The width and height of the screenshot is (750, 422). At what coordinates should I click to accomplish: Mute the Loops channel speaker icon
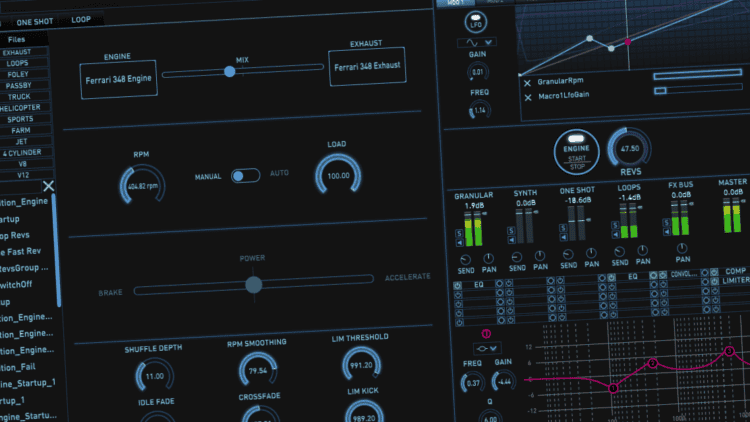tap(616, 234)
